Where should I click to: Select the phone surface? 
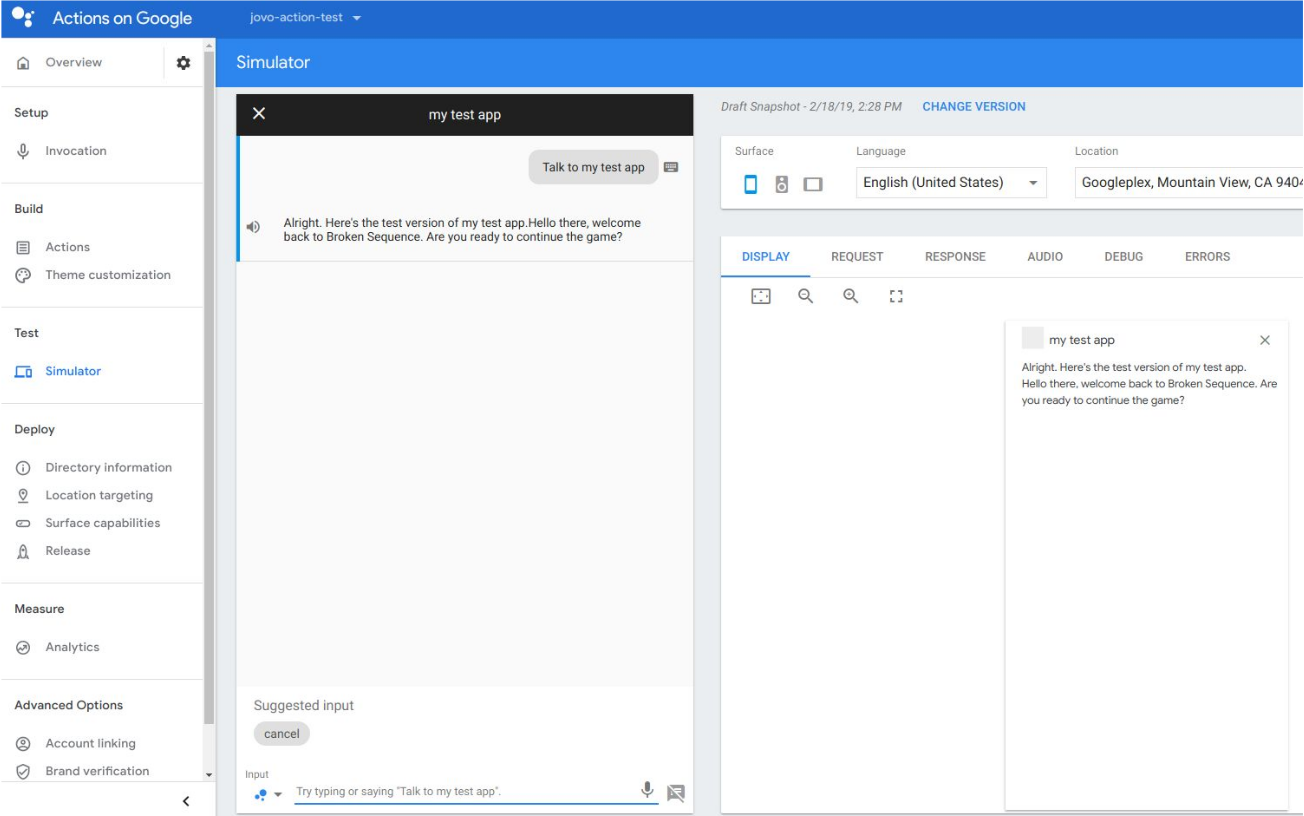click(751, 184)
